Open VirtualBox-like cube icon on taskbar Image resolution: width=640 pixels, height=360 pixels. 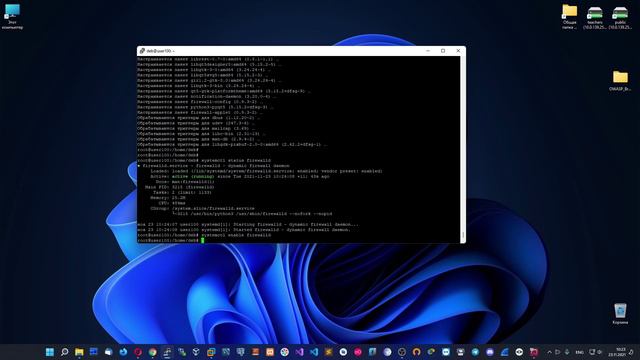click(x=196, y=352)
